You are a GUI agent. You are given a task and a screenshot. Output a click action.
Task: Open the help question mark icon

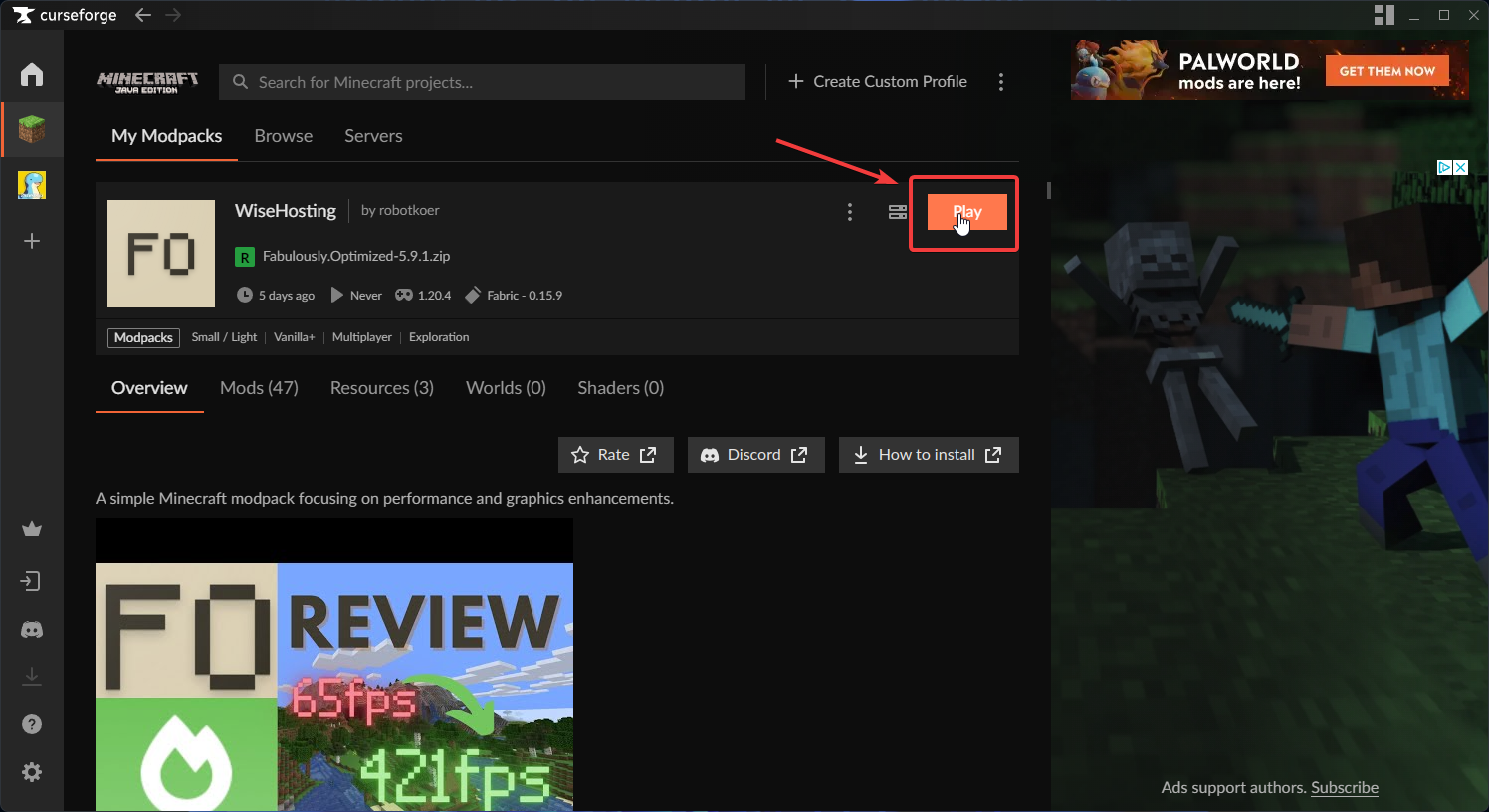[32, 724]
